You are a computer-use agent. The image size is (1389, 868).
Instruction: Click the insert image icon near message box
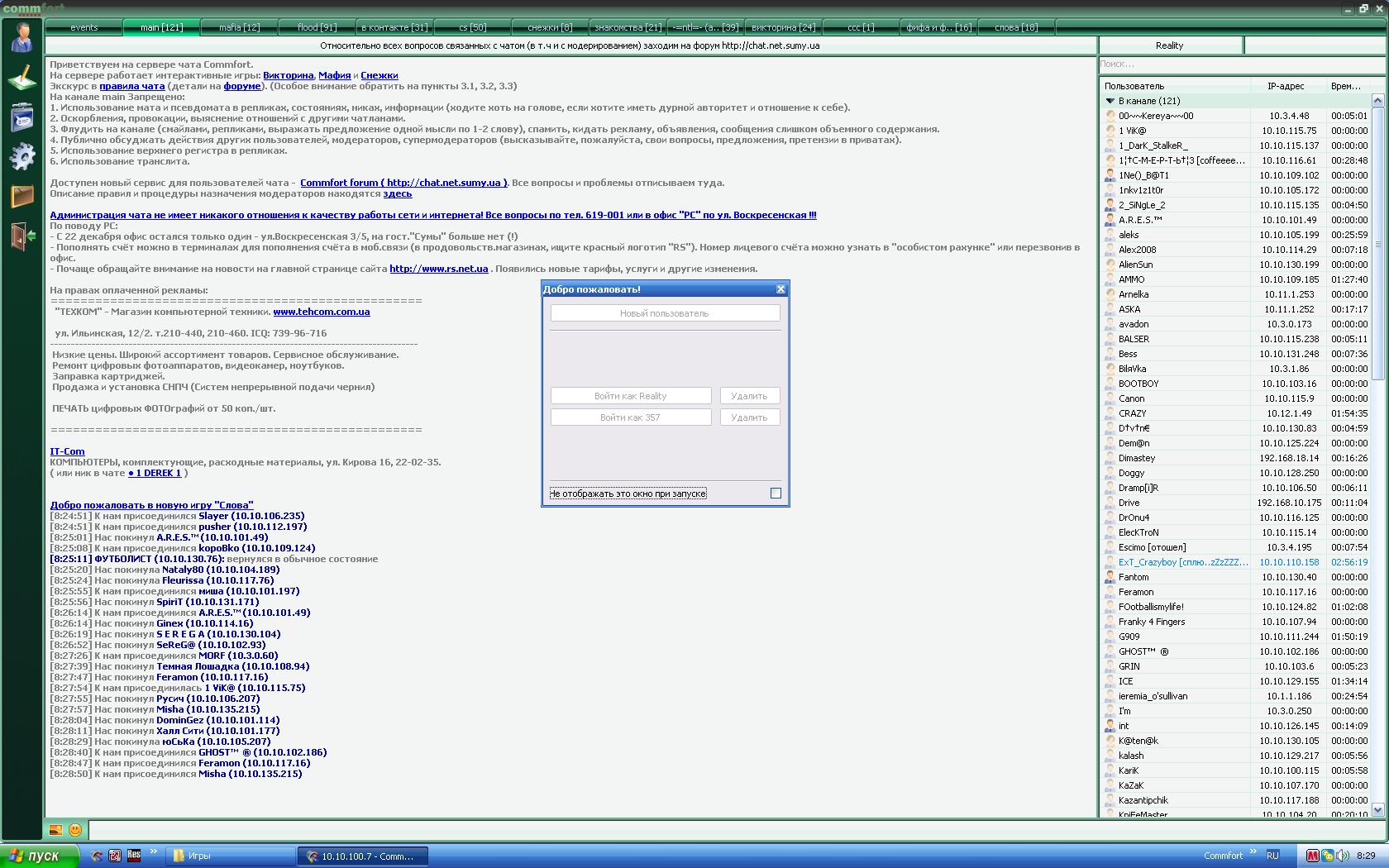click(55, 829)
